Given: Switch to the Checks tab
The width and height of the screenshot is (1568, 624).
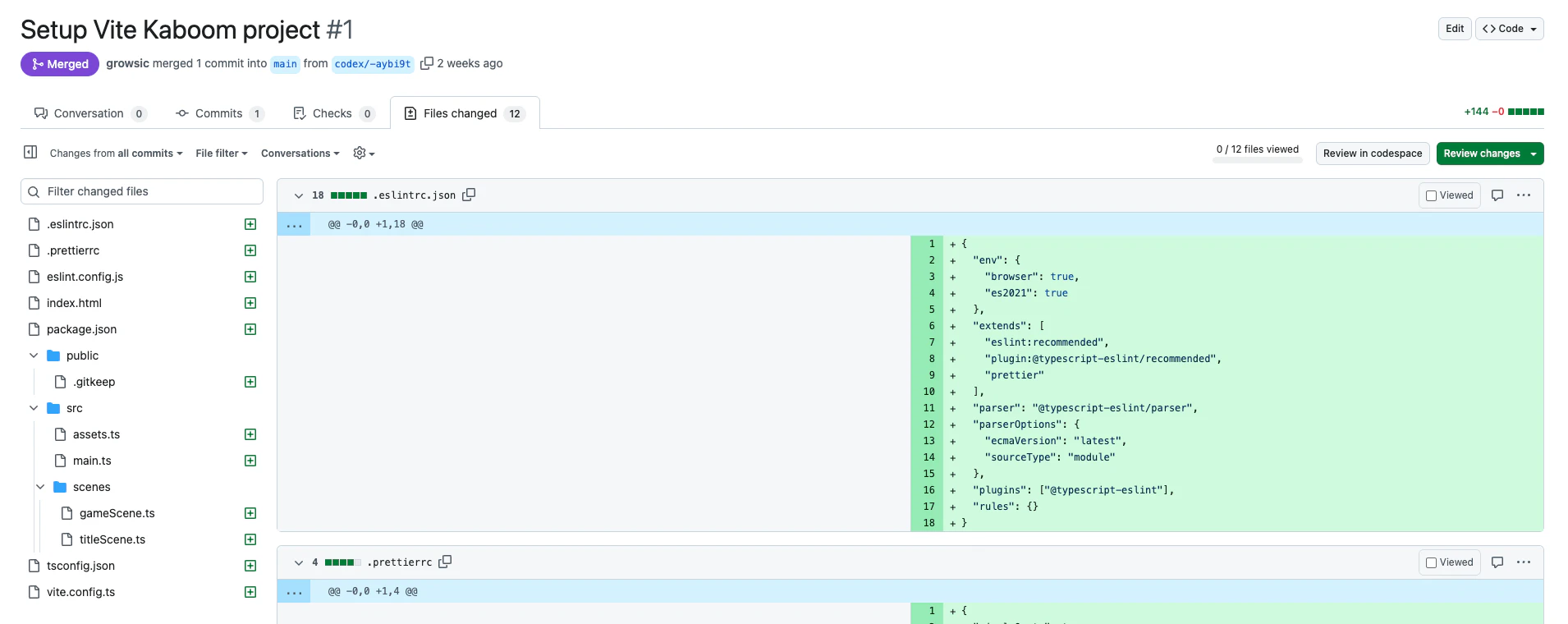Looking at the screenshot, I should (333, 113).
